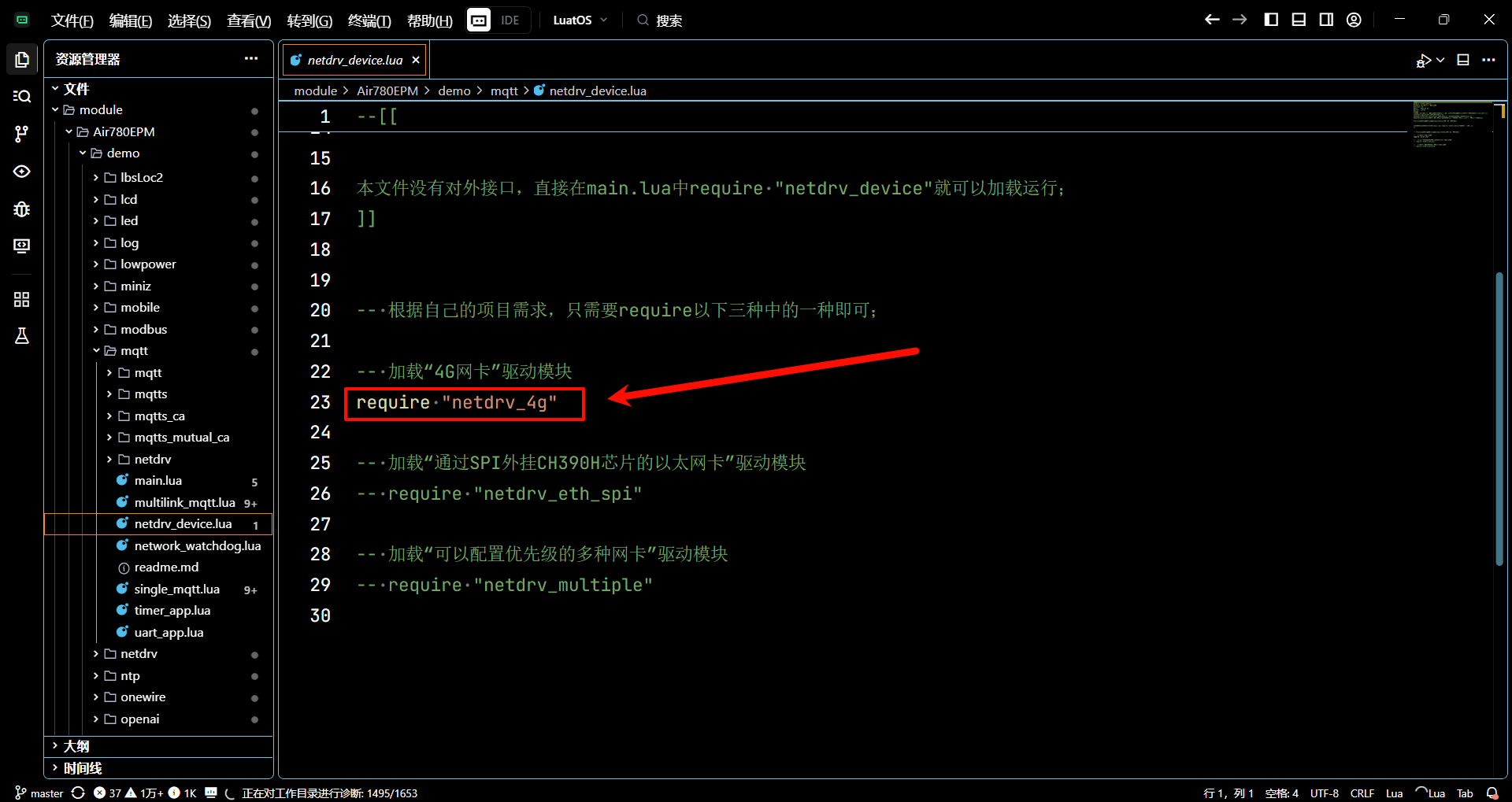Open uart_app.lua in the file tree
The image size is (1512, 802).
coord(169,632)
